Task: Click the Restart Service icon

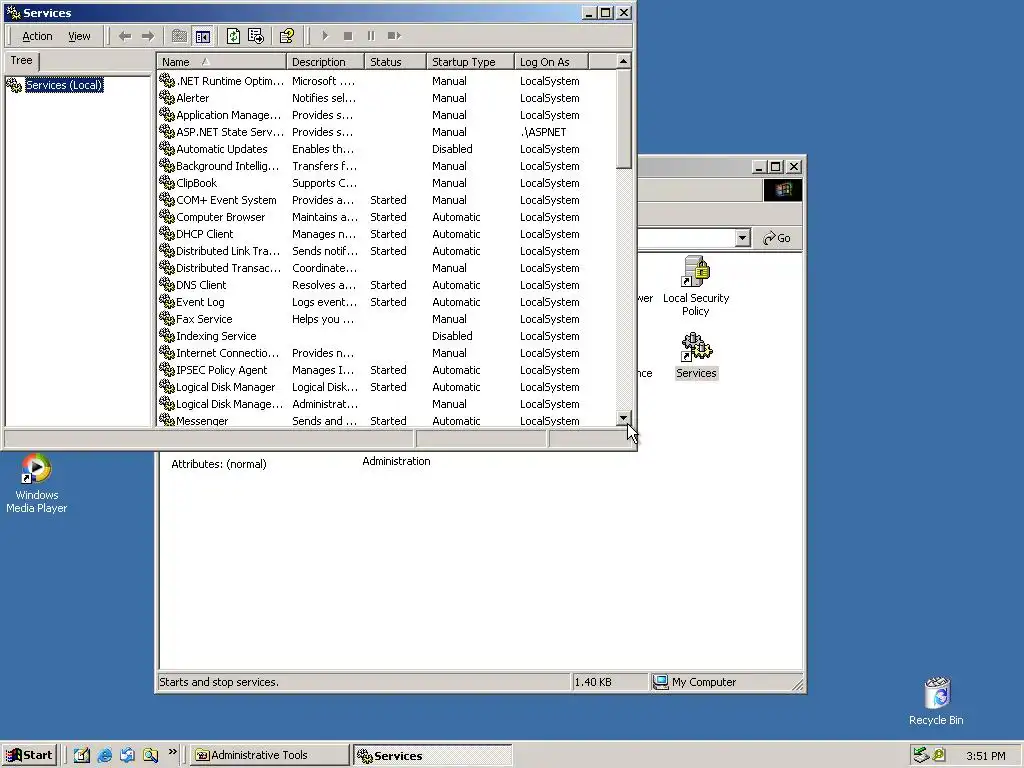Action: pyautogui.click(x=394, y=36)
